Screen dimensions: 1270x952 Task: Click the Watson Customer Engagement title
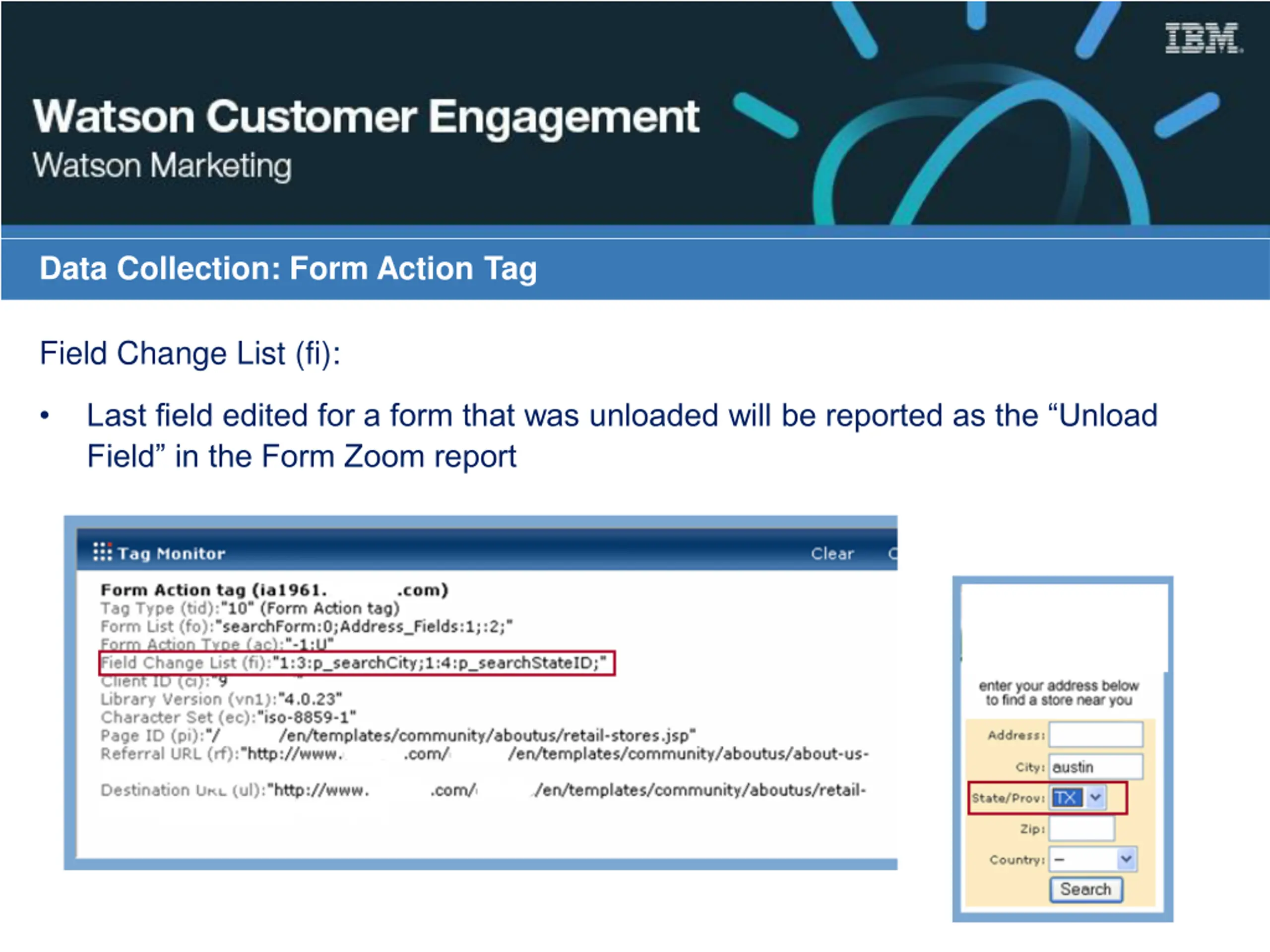click(366, 118)
